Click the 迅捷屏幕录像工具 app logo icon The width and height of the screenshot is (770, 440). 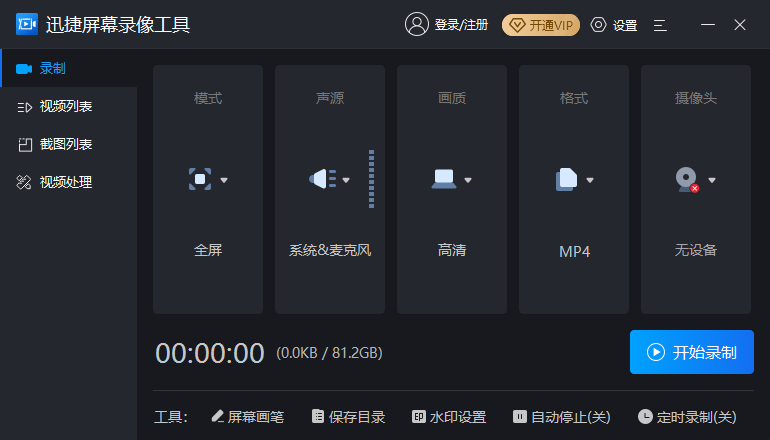click(27, 24)
